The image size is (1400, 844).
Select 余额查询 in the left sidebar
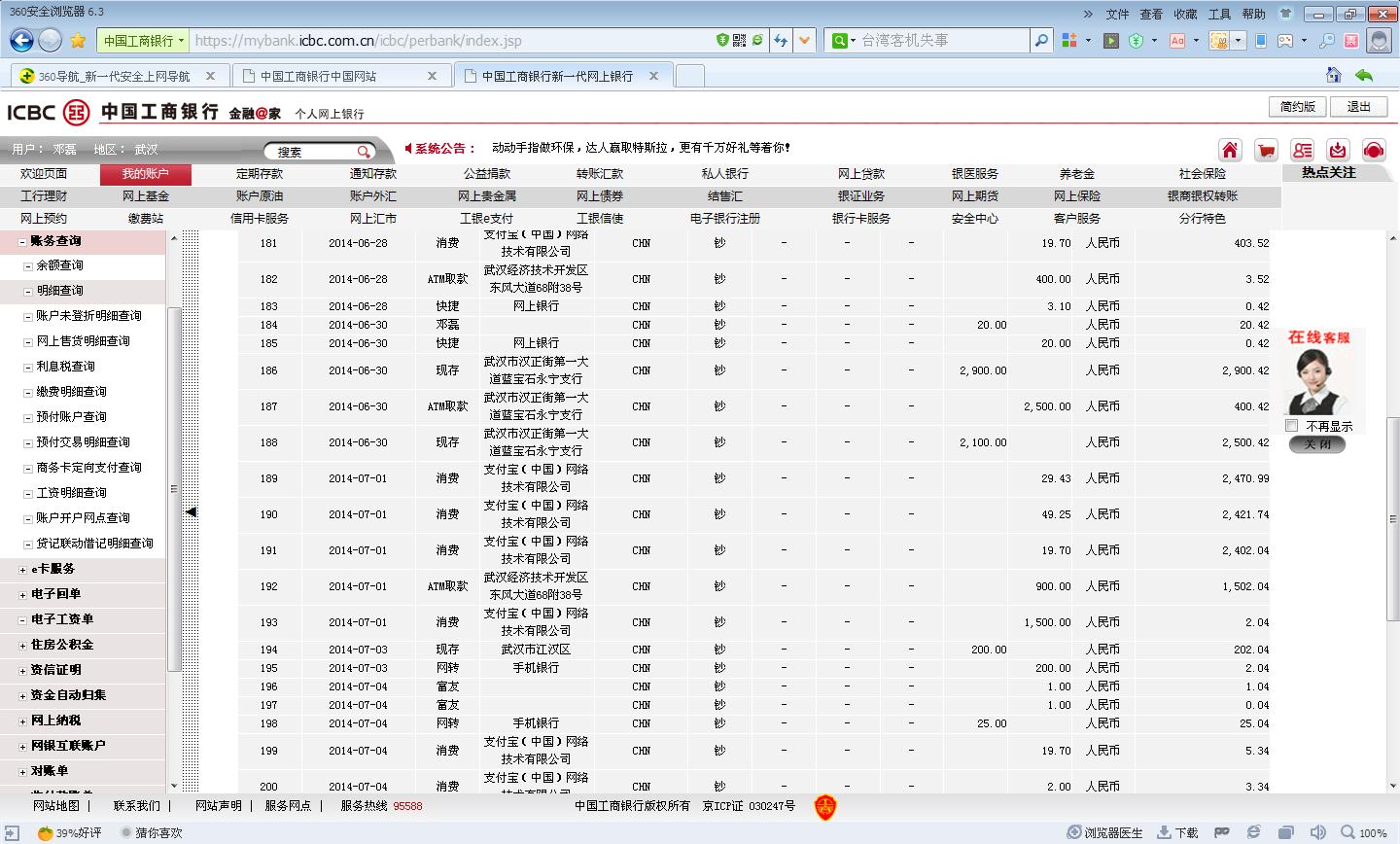pos(59,265)
